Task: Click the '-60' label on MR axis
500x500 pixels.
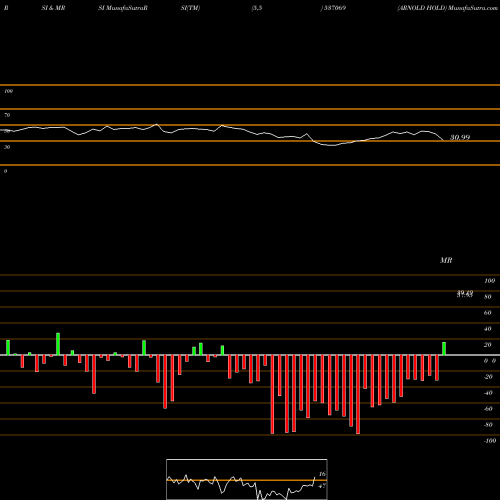Action: click(x=488, y=409)
